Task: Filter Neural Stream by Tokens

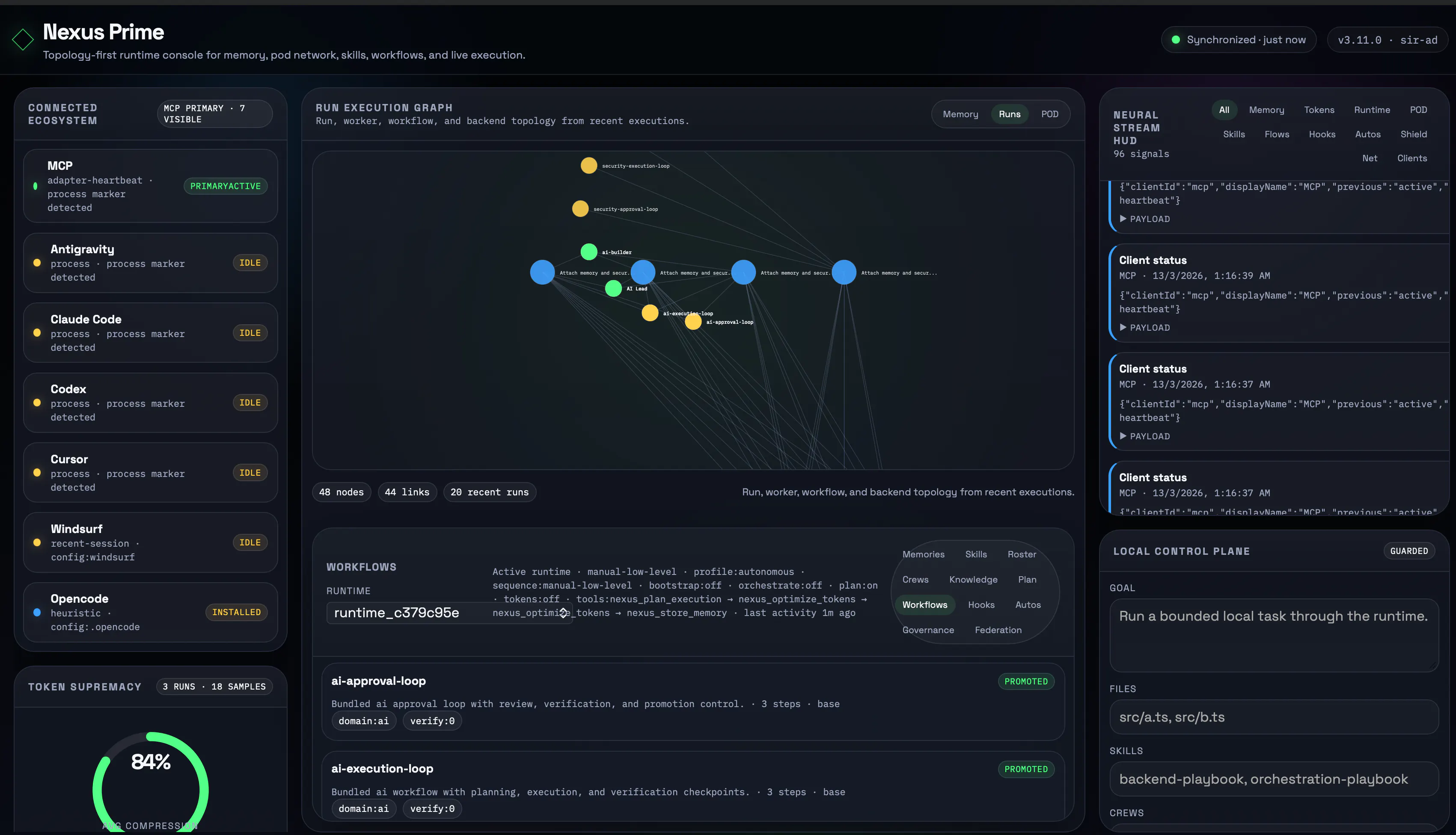Action: point(1319,110)
